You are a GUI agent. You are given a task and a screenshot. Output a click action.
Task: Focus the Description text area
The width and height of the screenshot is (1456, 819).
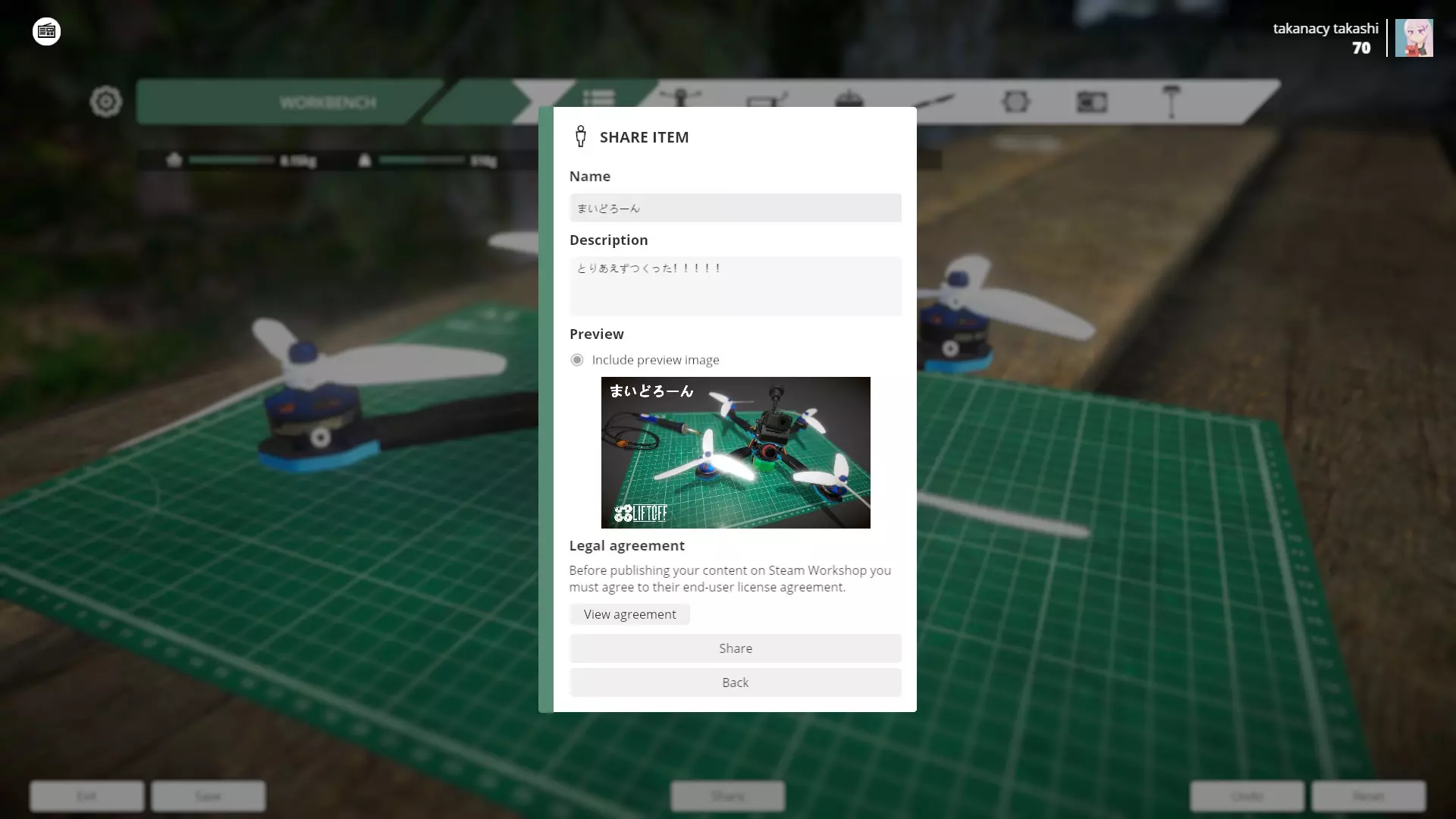[735, 286]
